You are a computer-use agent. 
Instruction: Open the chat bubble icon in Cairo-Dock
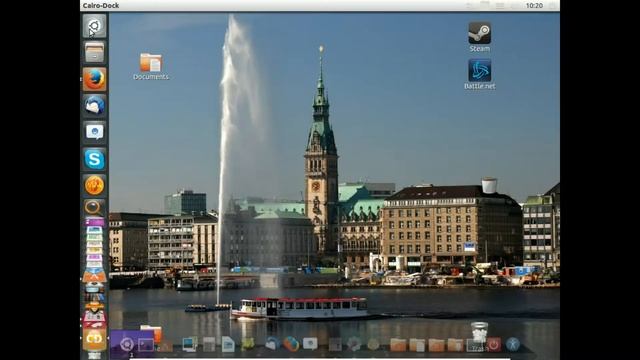pos(310,344)
